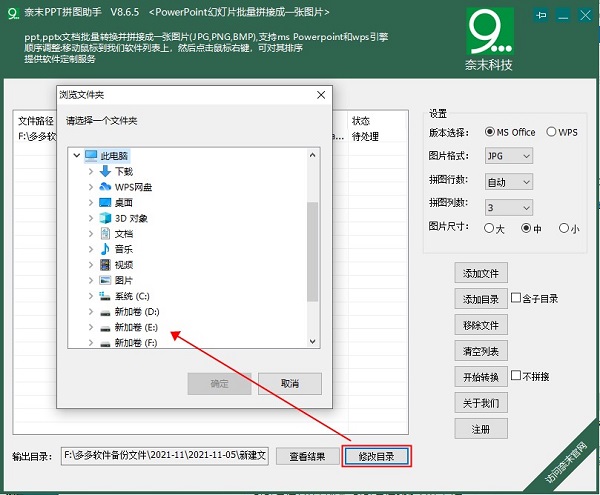Click folder tree scrollbar down arrow

coord(312,341)
